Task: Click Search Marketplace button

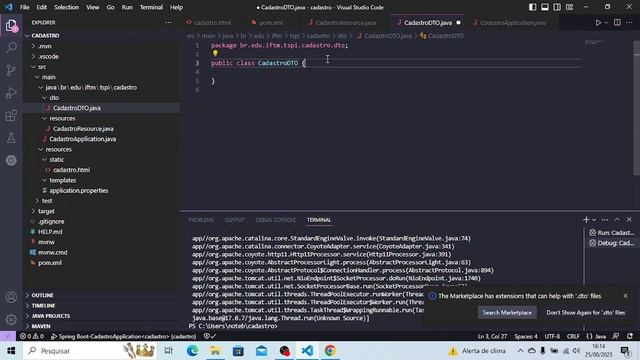Action: click(x=507, y=313)
